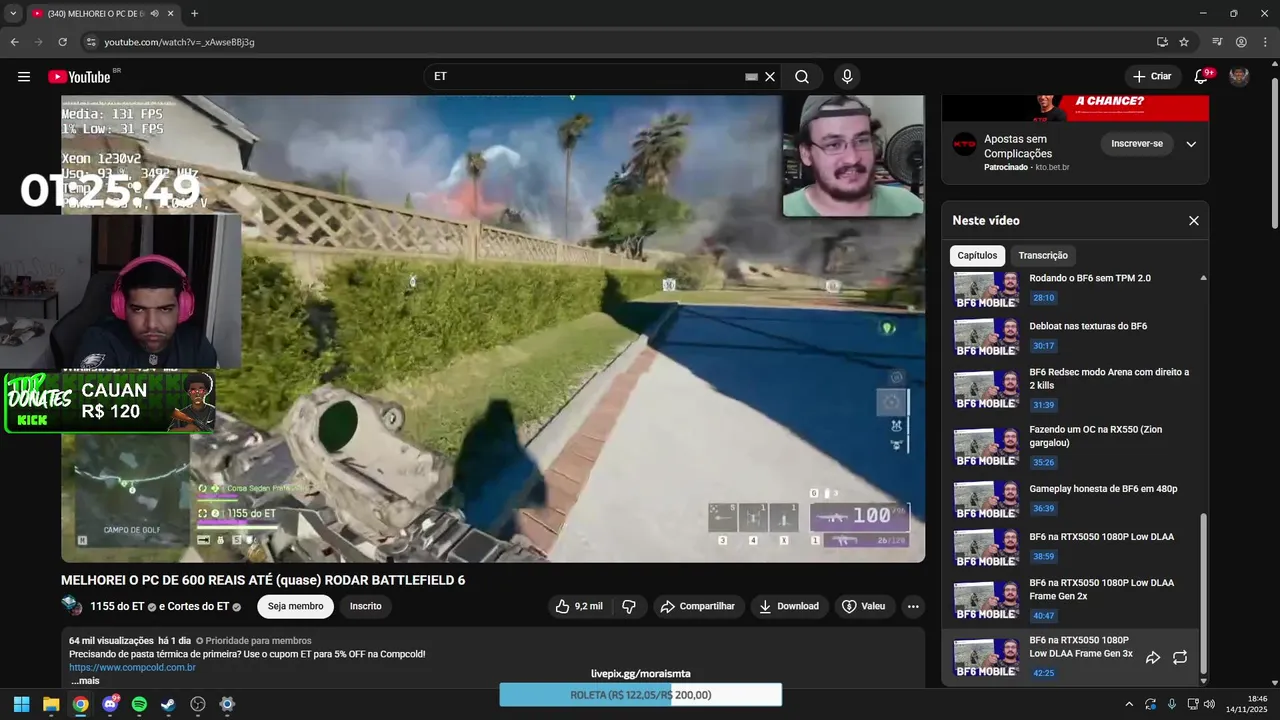Like the video (9,2 mil)
Image resolution: width=1280 pixels, height=720 pixels.
pyautogui.click(x=578, y=606)
